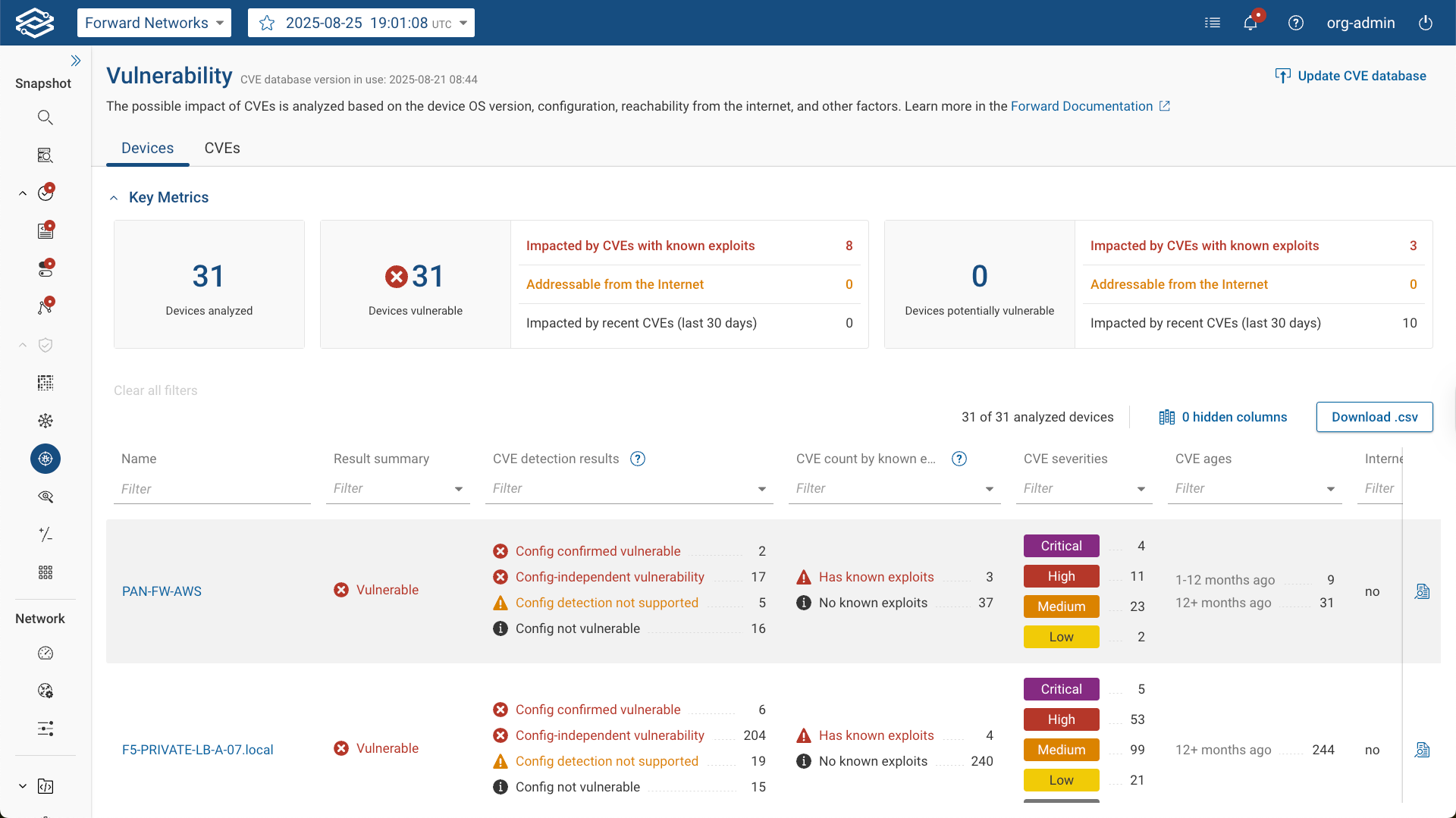Open the Forward Networks network dropdown
Screen dimensions: 1456x818
click(x=154, y=23)
